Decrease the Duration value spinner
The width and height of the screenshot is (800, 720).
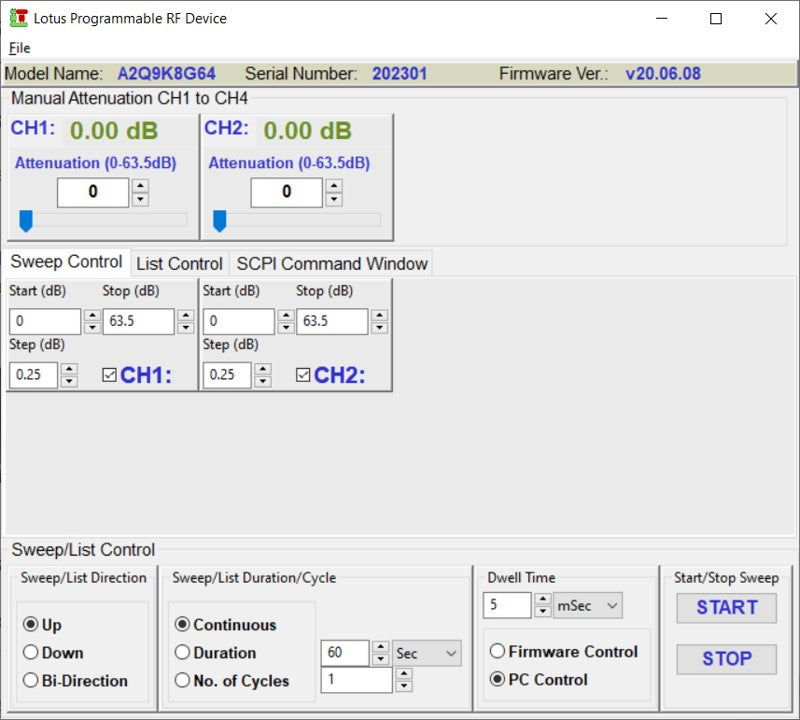380,659
